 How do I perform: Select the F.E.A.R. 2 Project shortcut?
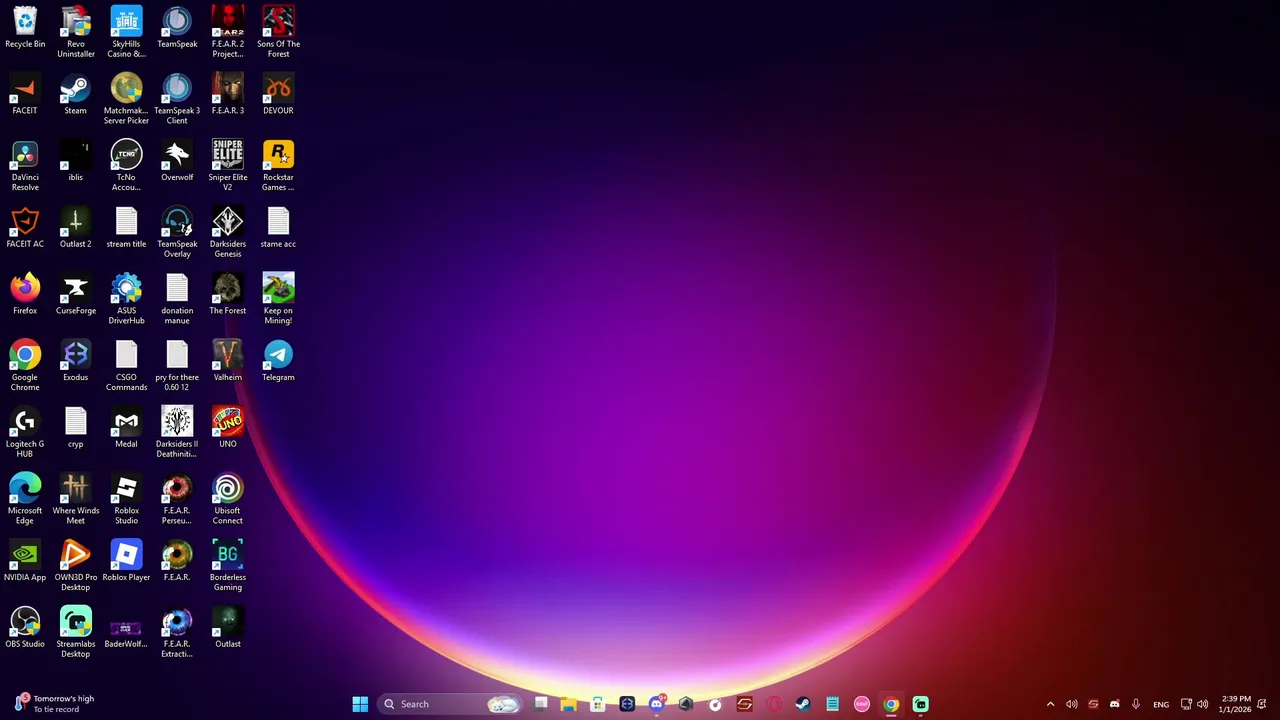coord(228,32)
